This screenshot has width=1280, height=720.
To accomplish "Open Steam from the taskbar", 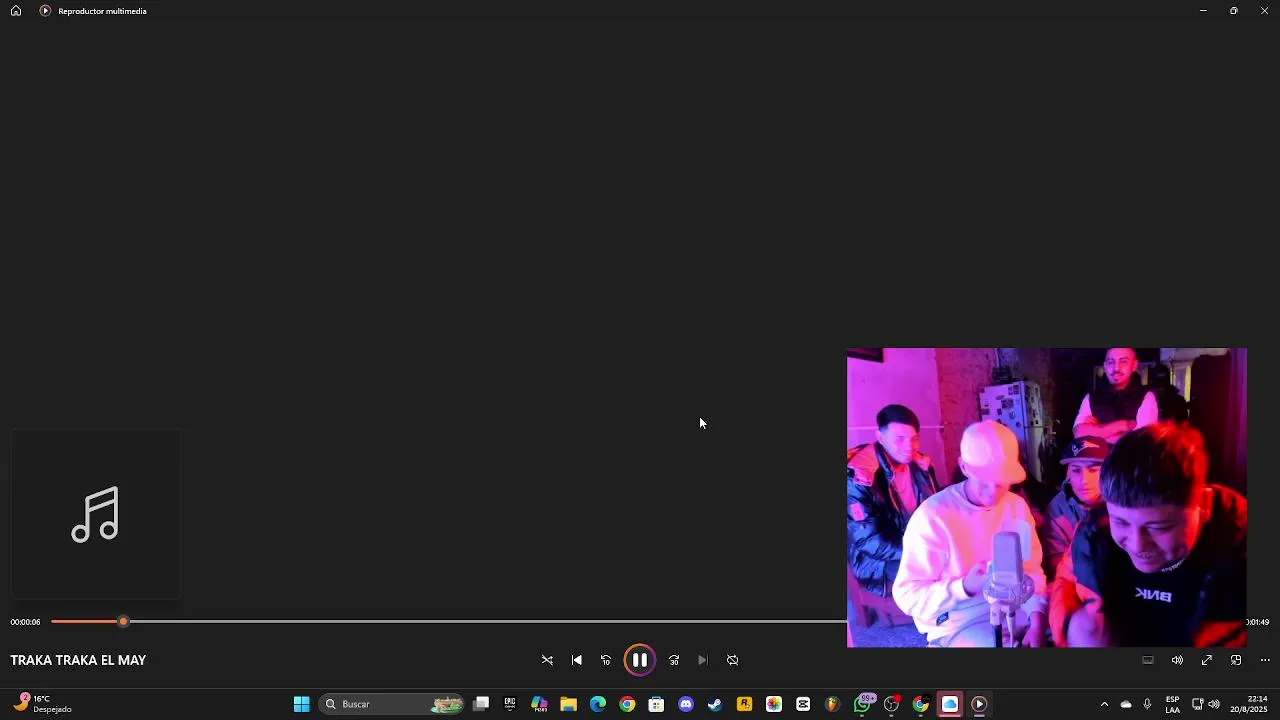I will click(x=715, y=704).
